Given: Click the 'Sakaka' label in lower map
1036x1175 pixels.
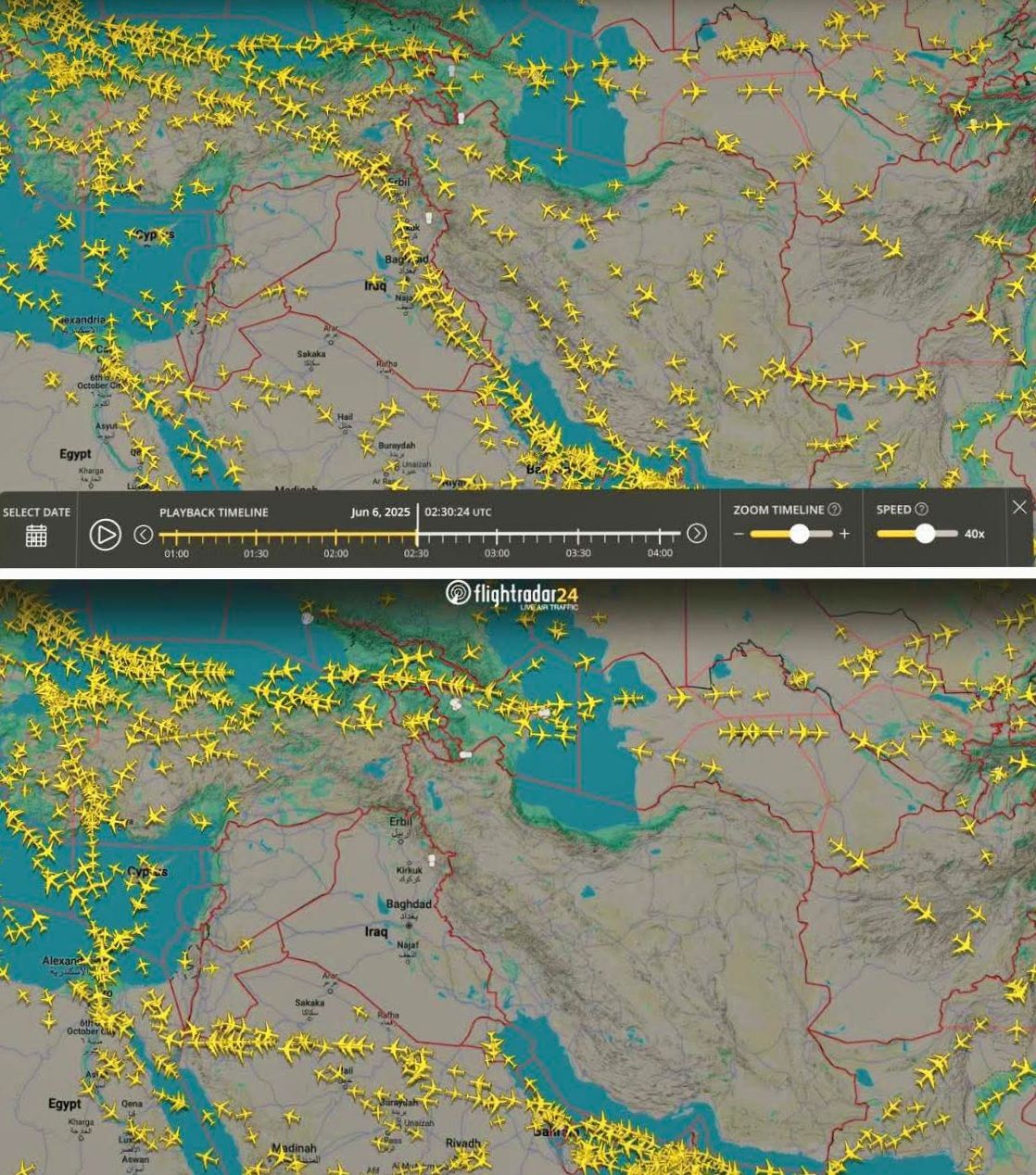Looking at the screenshot, I should point(310,1003).
